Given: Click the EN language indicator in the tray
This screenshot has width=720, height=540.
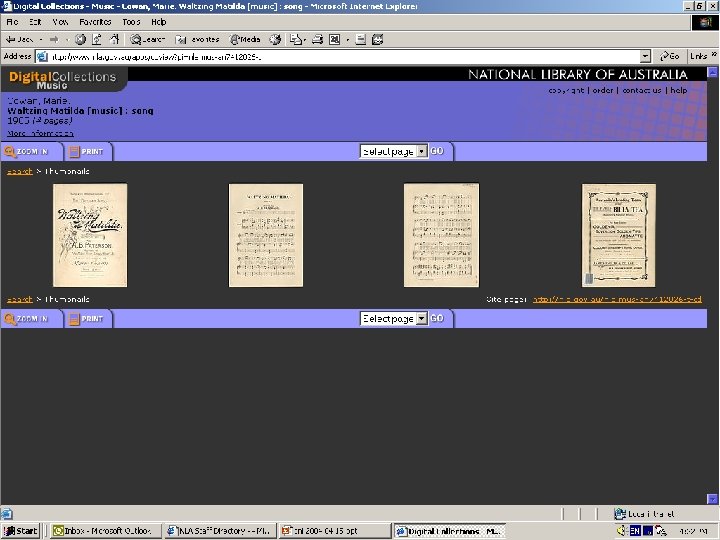Looking at the screenshot, I should (635, 531).
